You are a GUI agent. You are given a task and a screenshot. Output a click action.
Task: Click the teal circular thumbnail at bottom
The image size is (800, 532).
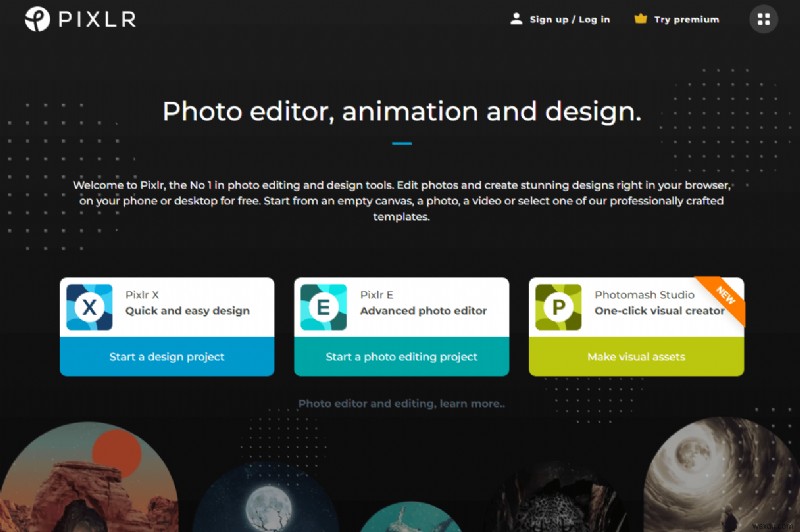pos(411,518)
